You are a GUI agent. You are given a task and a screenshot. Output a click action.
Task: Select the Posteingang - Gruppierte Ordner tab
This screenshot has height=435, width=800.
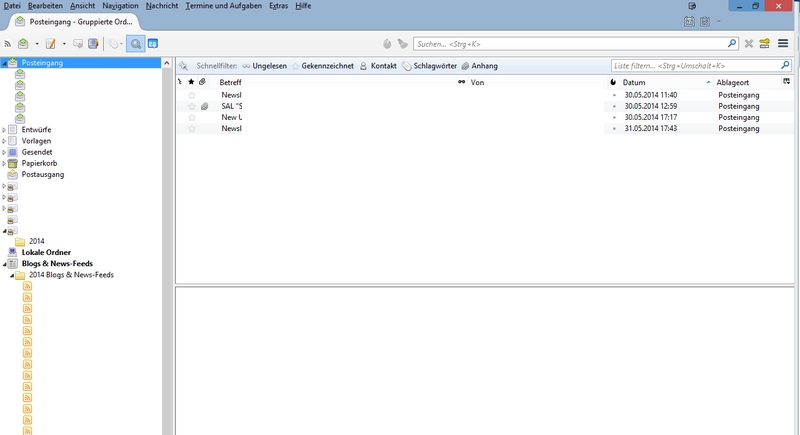[74, 22]
